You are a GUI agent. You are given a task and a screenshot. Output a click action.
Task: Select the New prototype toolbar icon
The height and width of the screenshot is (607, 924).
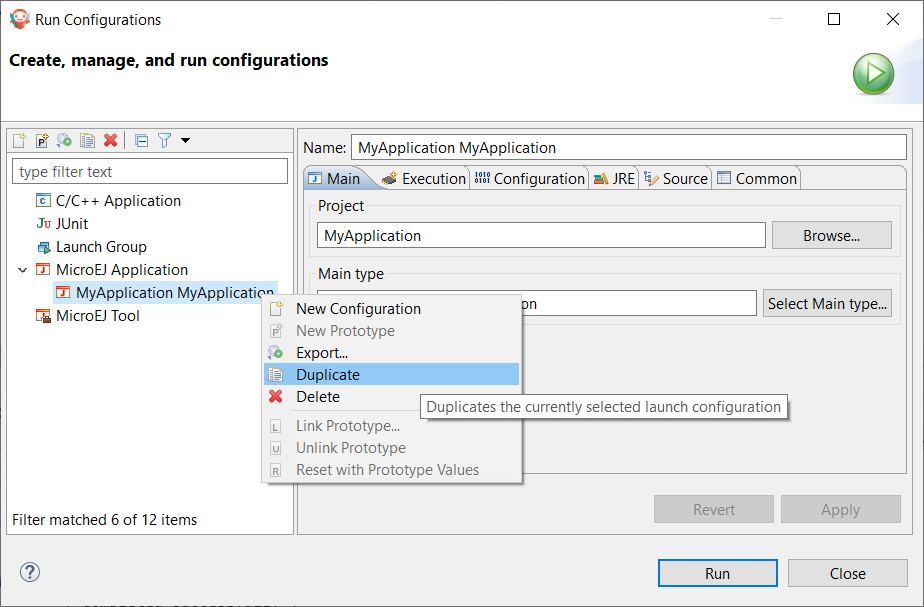41,140
